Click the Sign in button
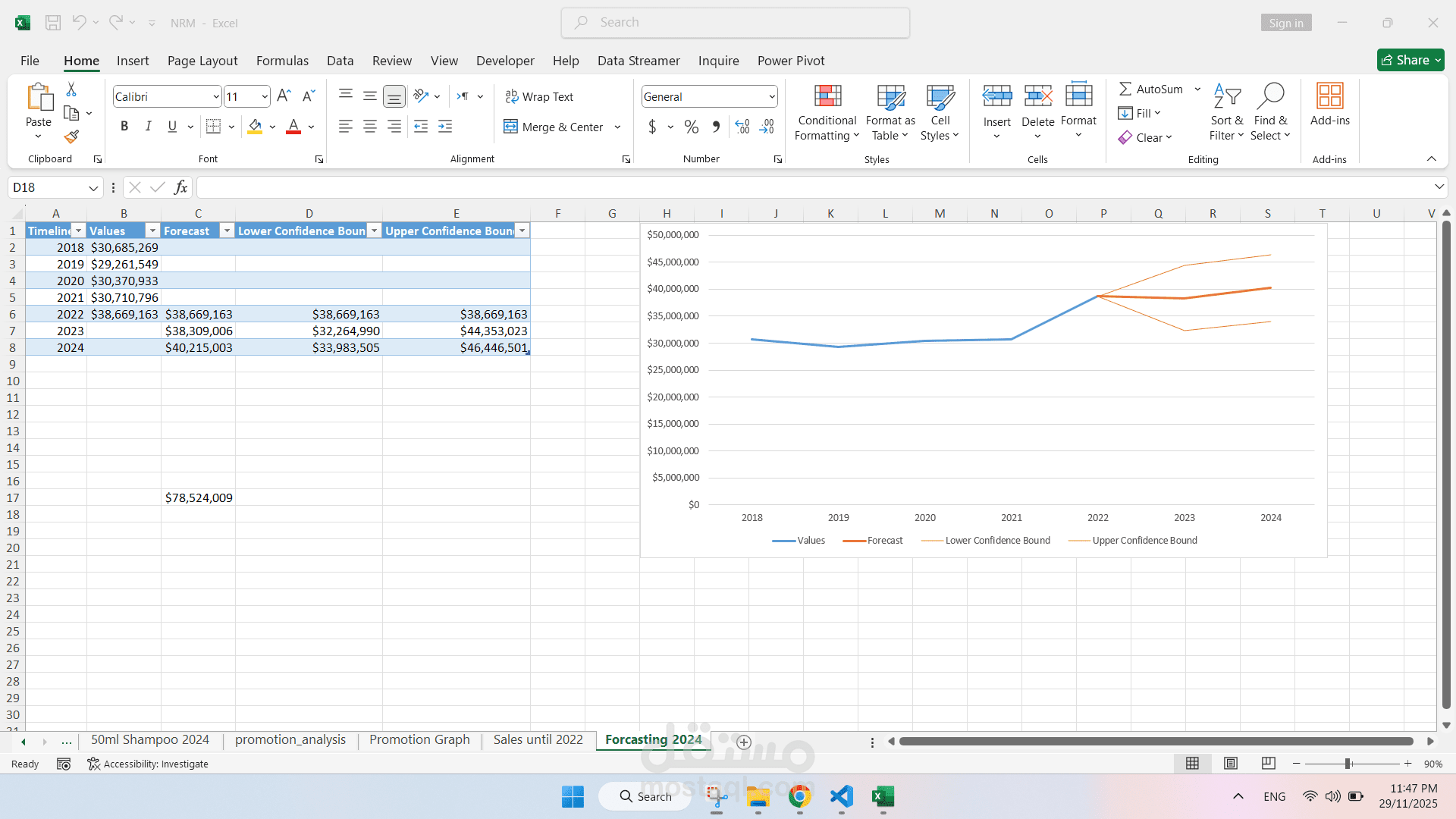Viewport: 1456px width, 819px height. click(x=1286, y=23)
